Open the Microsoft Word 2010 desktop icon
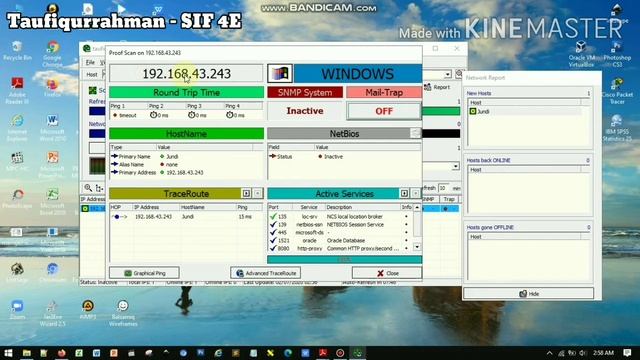The width and height of the screenshot is (640, 360). click(52, 127)
